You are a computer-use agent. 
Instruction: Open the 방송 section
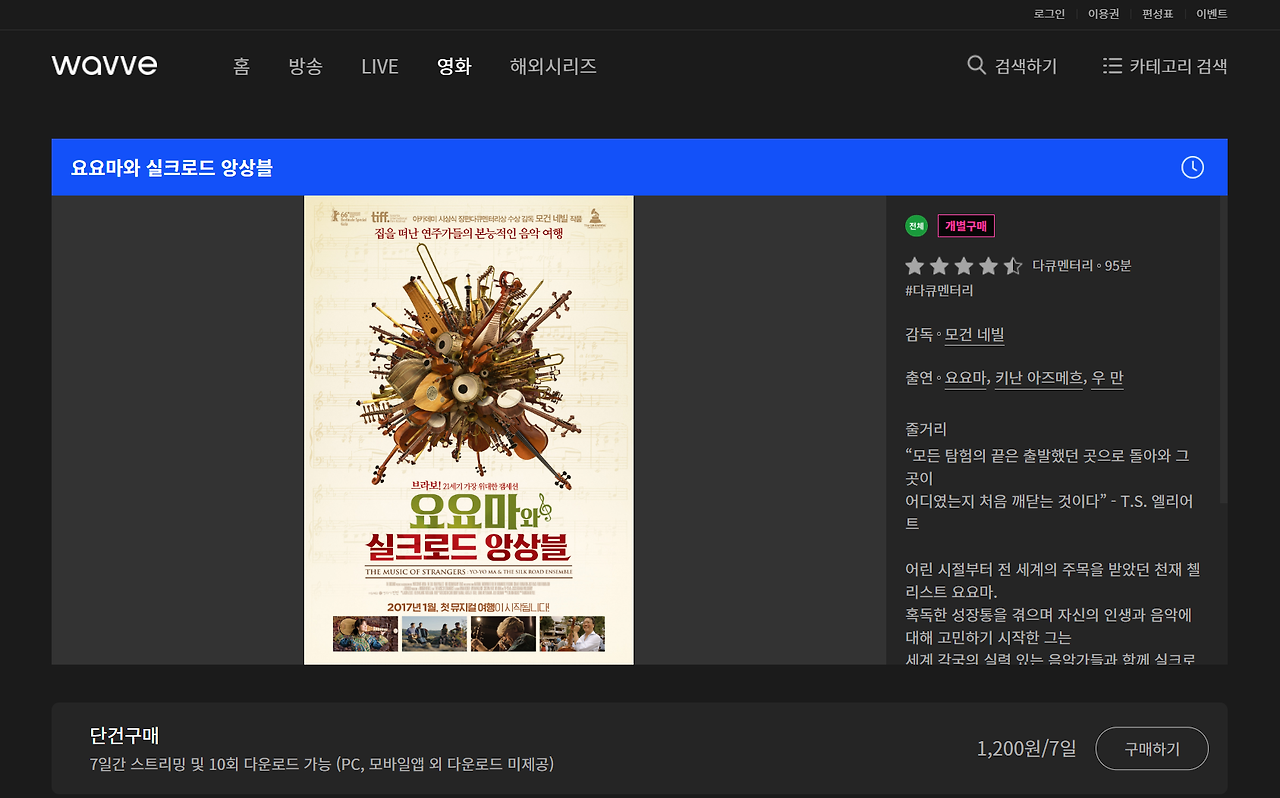point(305,66)
